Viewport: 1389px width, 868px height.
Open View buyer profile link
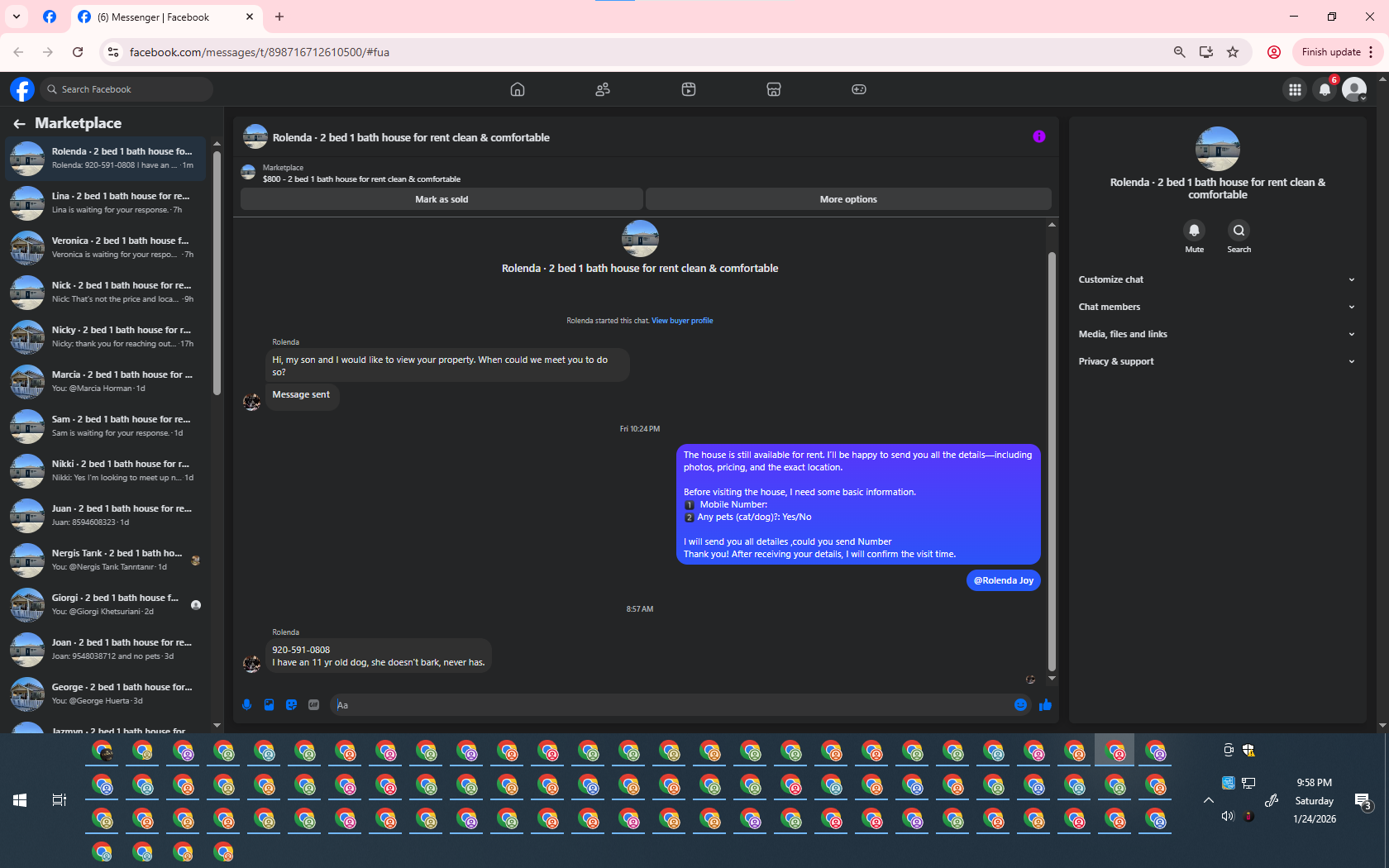pos(682,321)
